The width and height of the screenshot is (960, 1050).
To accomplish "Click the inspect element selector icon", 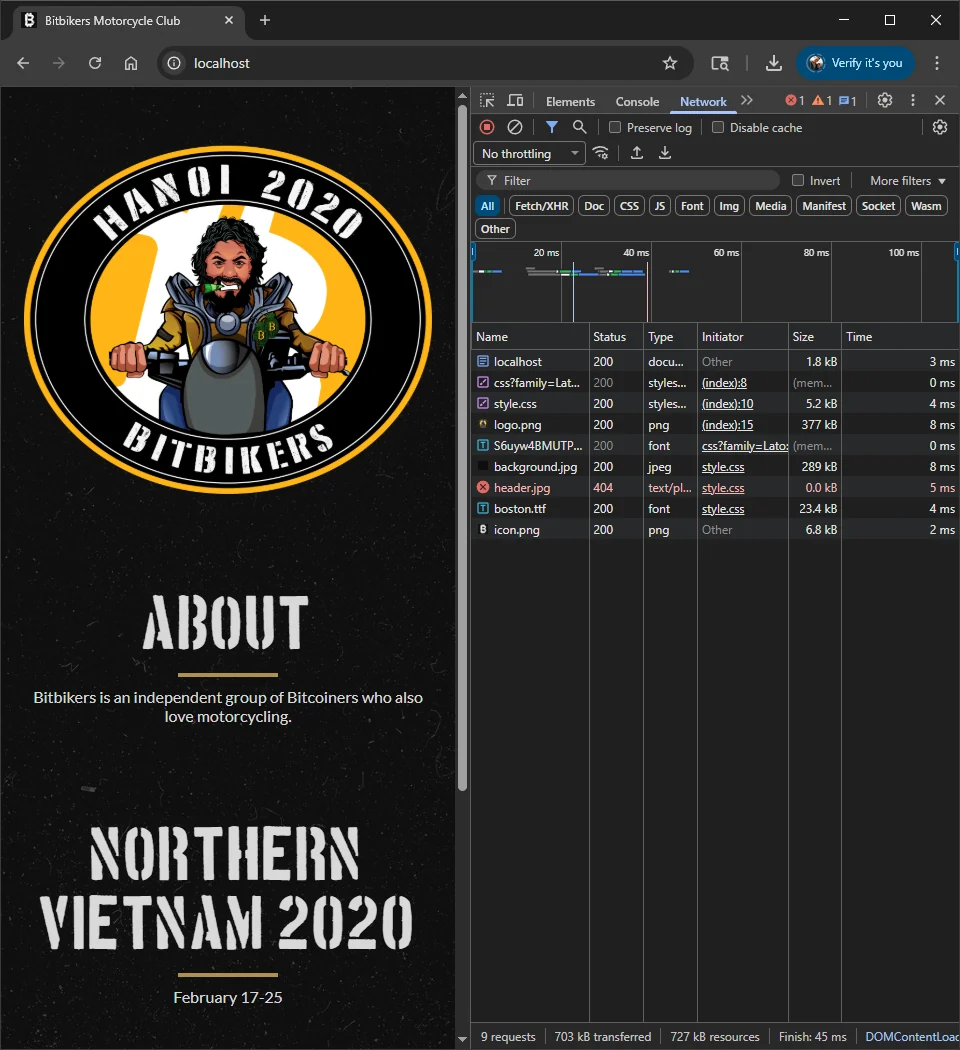I will (487, 101).
